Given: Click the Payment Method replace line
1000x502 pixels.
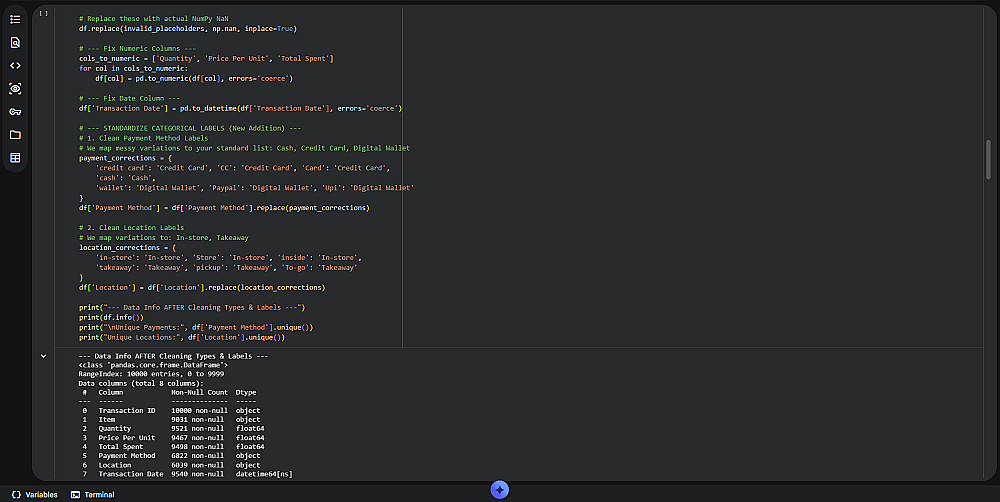Looking at the screenshot, I should pos(224,208).
